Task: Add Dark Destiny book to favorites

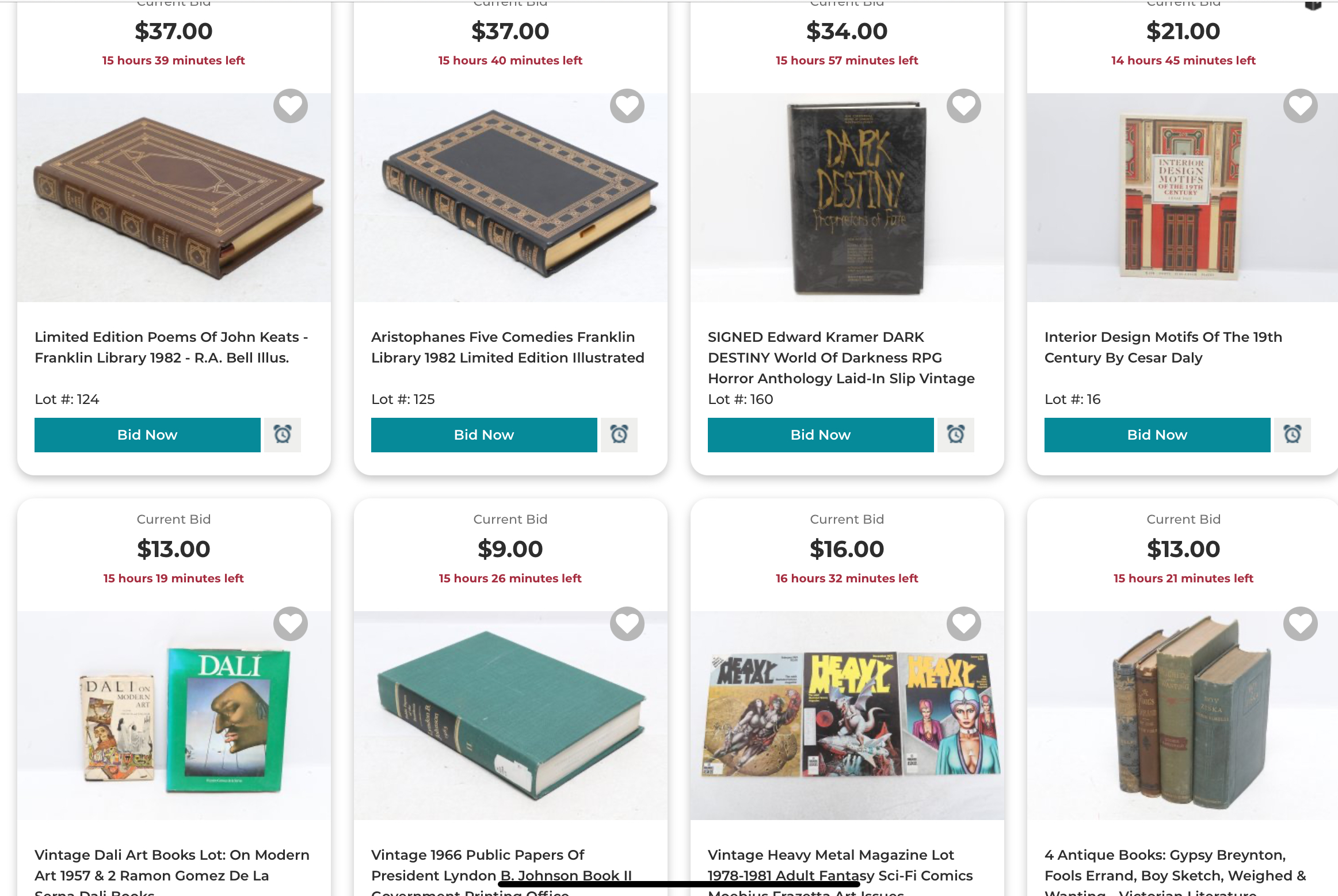Action: pos(963,106)
